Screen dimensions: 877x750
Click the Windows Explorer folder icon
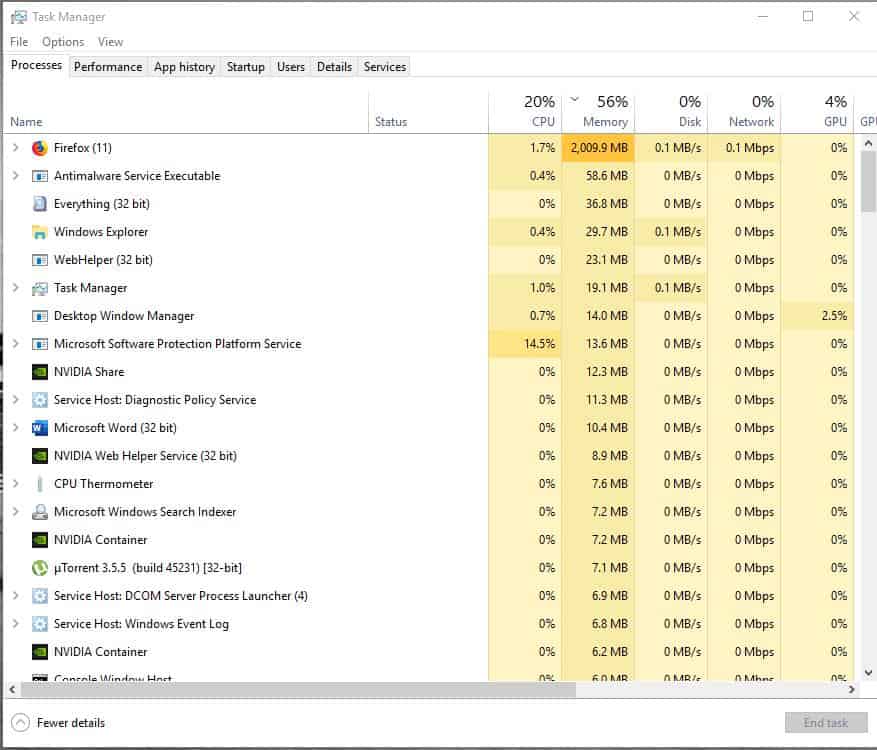click(x=40, y=232)
